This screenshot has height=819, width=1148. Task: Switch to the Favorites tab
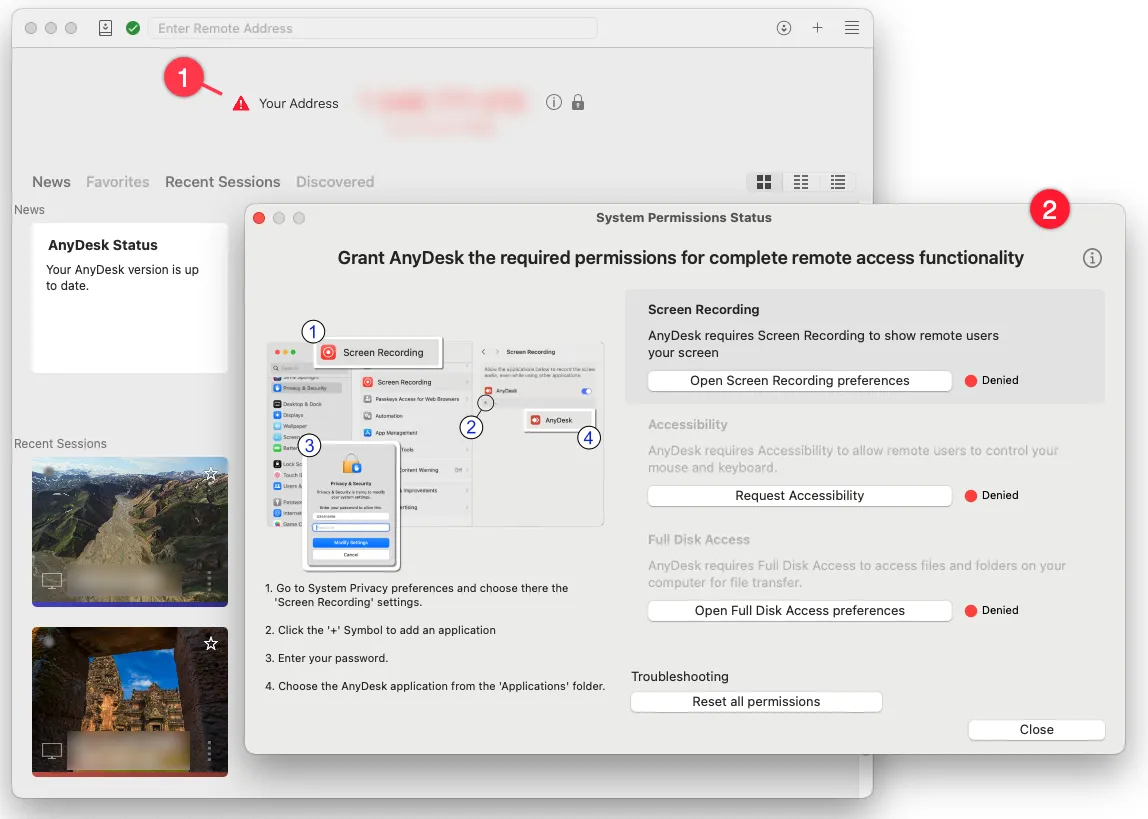(117, 182)
